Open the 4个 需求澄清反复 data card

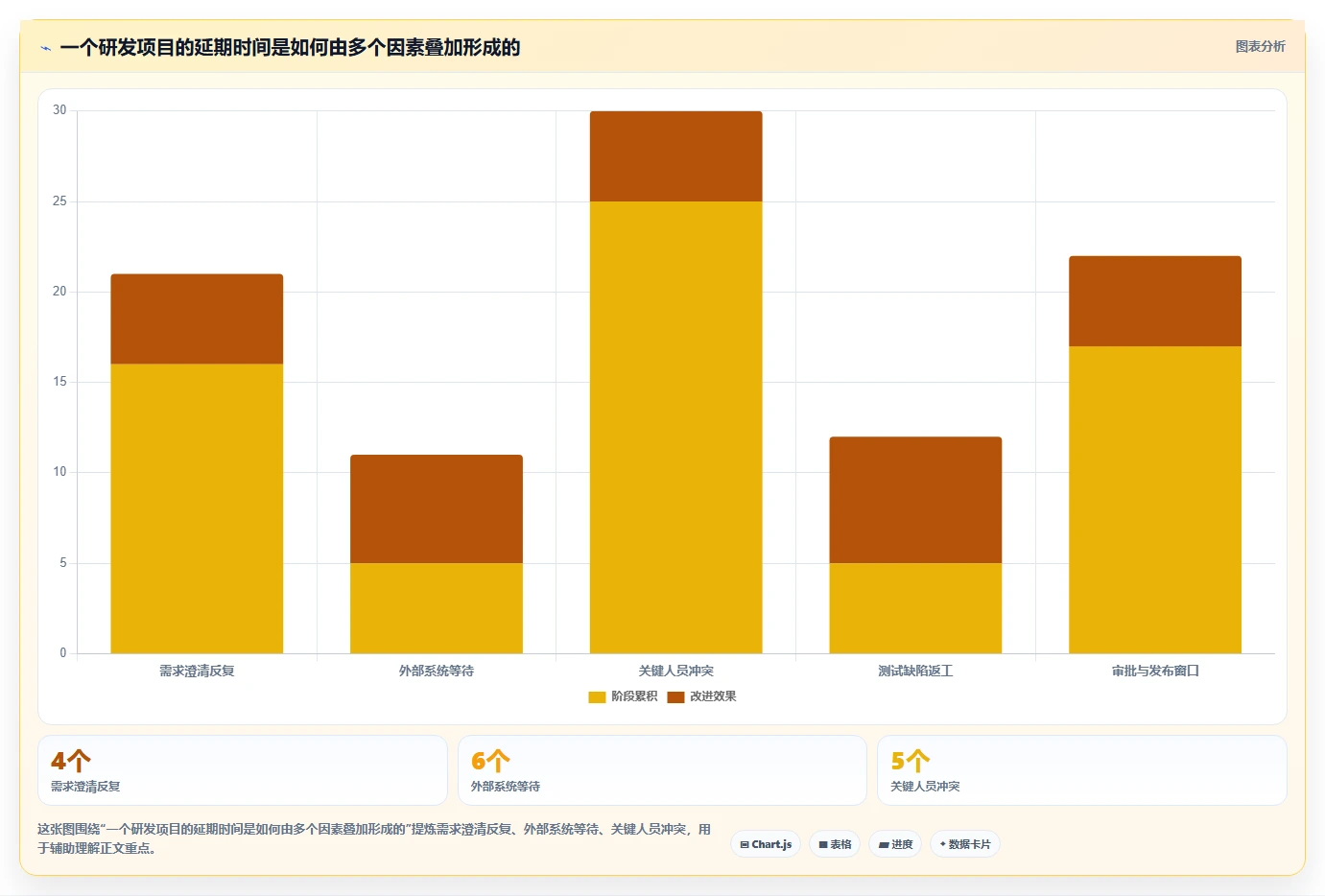[x=243, y=770]
